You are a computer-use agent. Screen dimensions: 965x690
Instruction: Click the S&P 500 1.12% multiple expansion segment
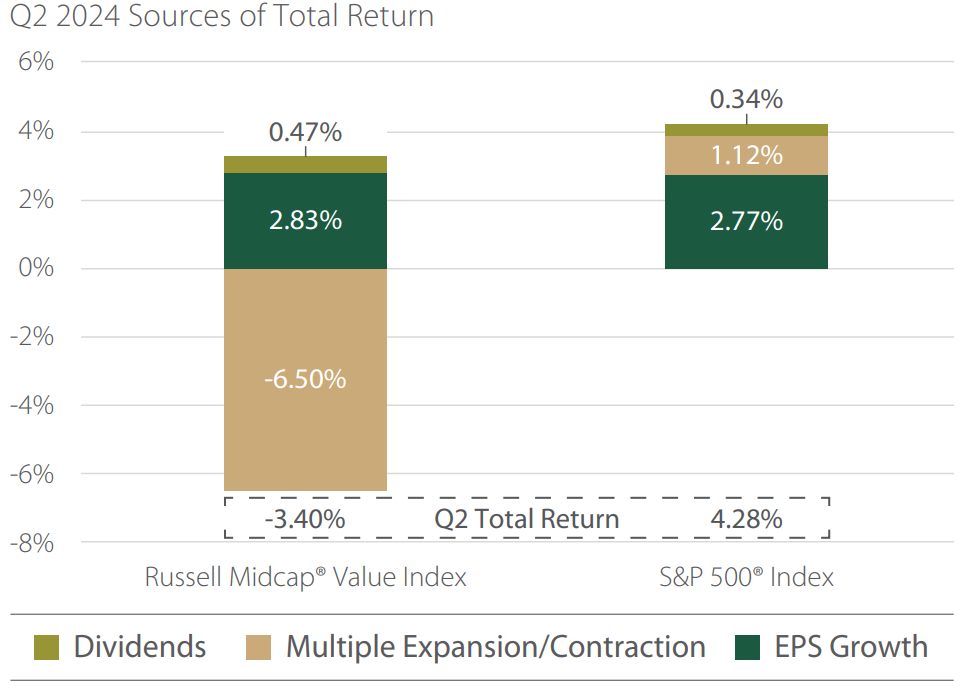click(746, 155)
